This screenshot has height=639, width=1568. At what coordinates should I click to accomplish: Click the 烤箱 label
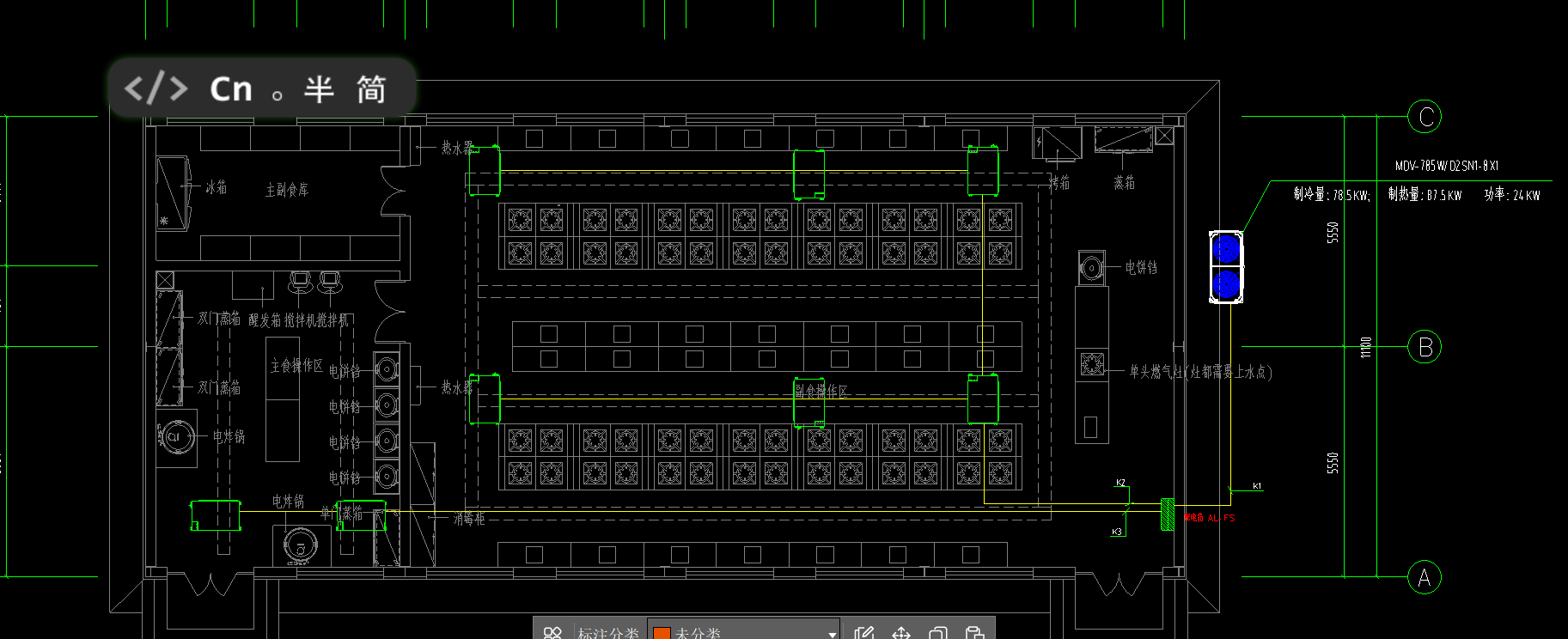(1059, 183)
